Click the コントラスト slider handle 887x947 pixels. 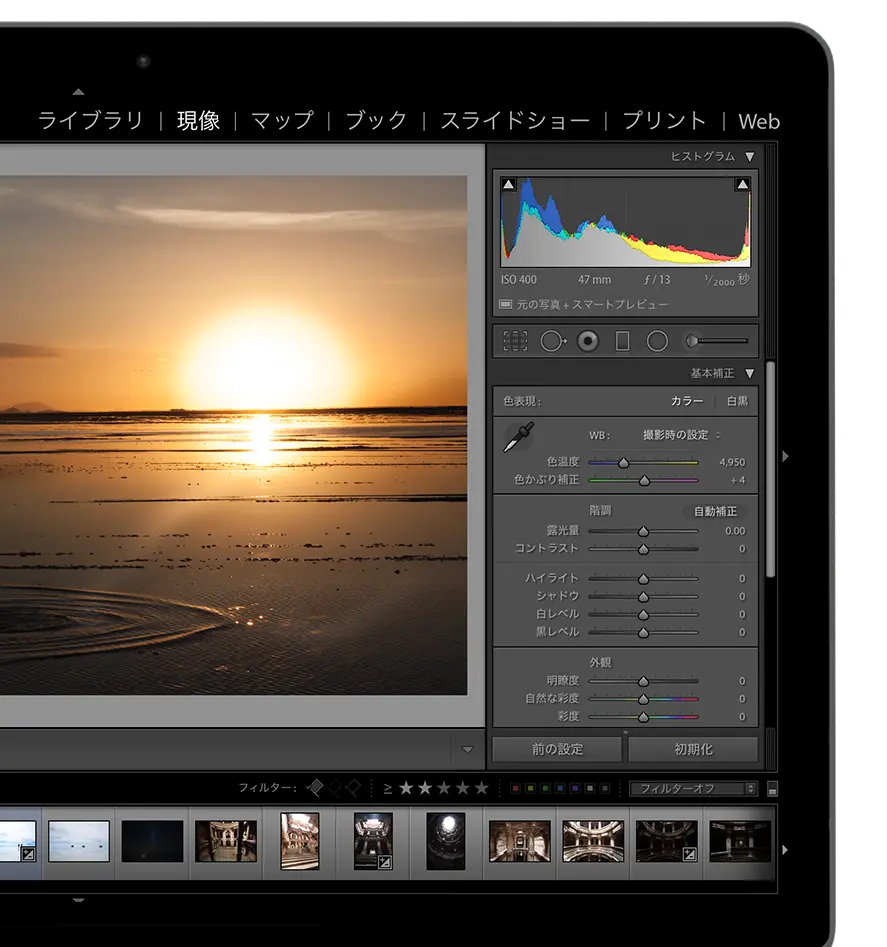click(643, 549)
